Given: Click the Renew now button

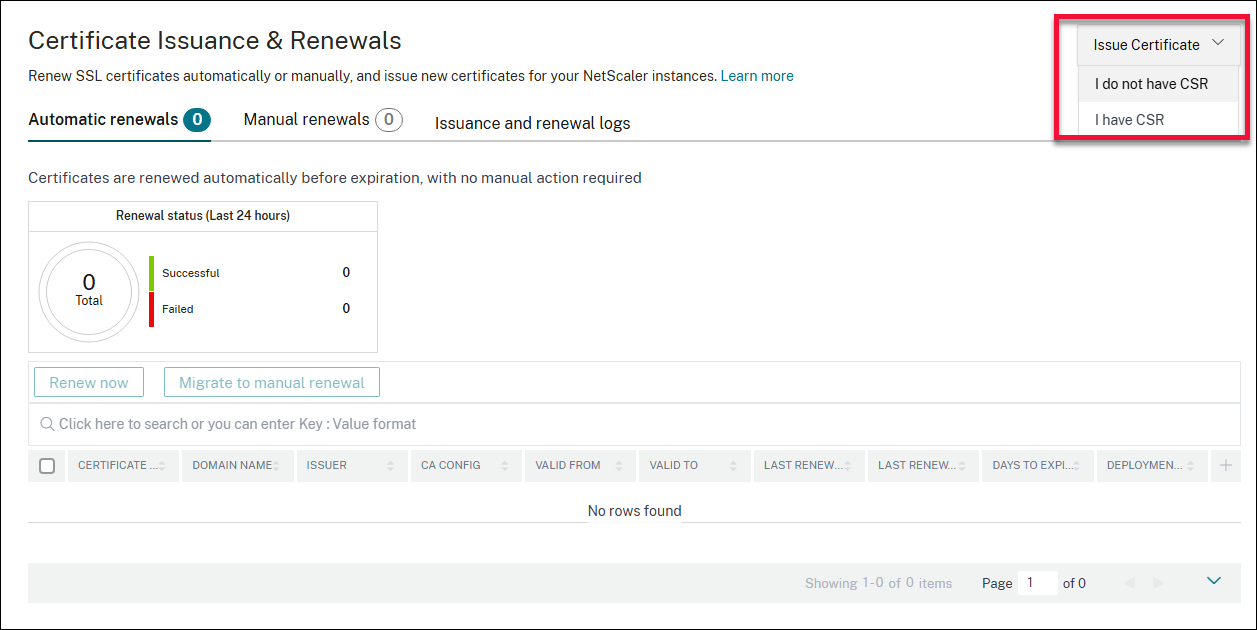Looking at the screenshot, I should (88, 382).
